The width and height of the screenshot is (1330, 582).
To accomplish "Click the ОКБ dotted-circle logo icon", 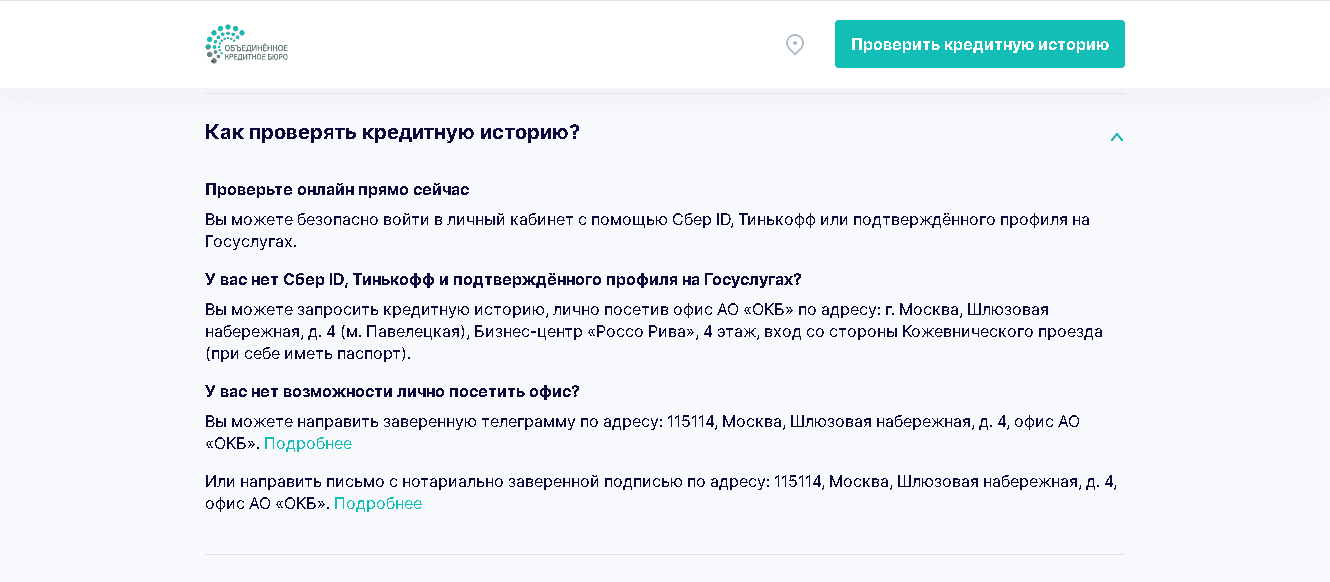I will (222, 42).
